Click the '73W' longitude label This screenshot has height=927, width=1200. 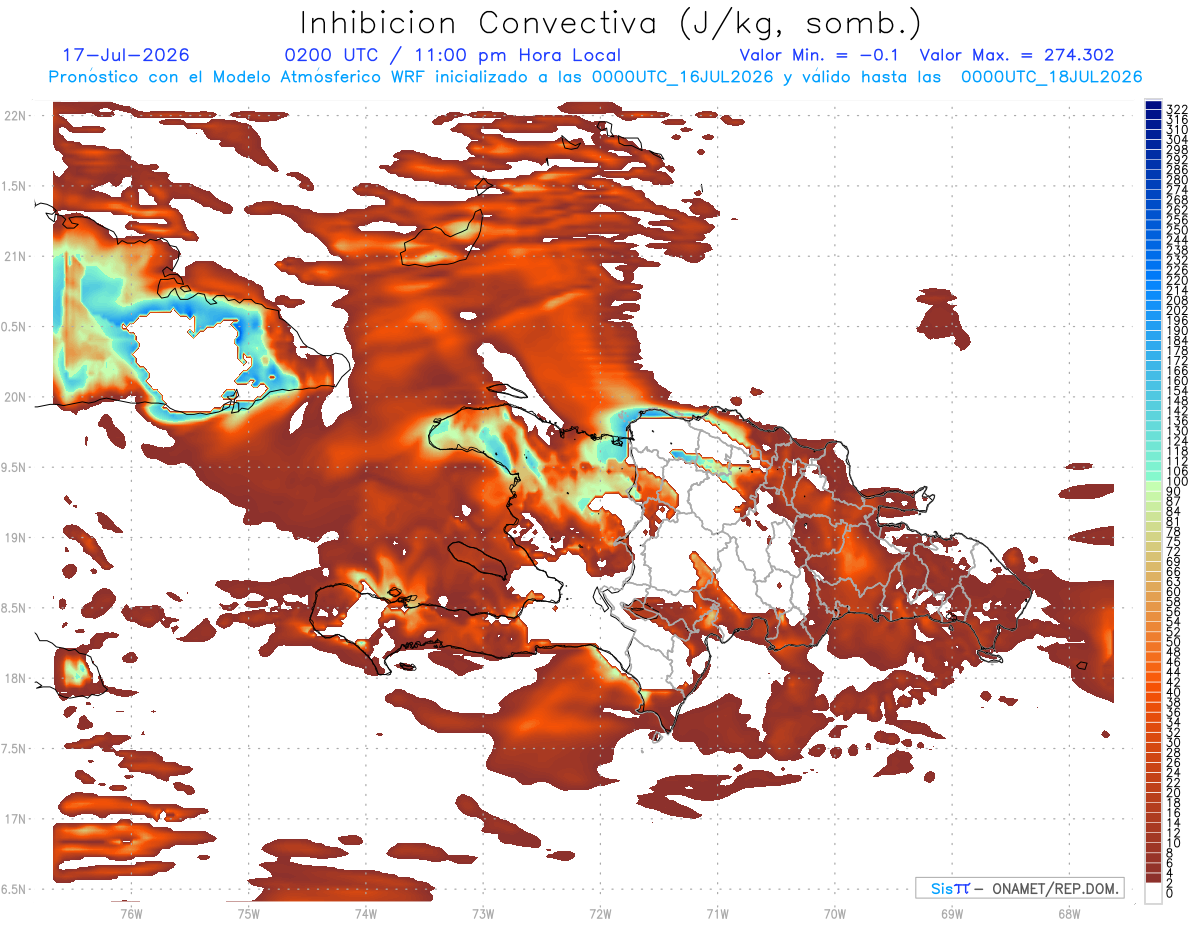(483, 913)
